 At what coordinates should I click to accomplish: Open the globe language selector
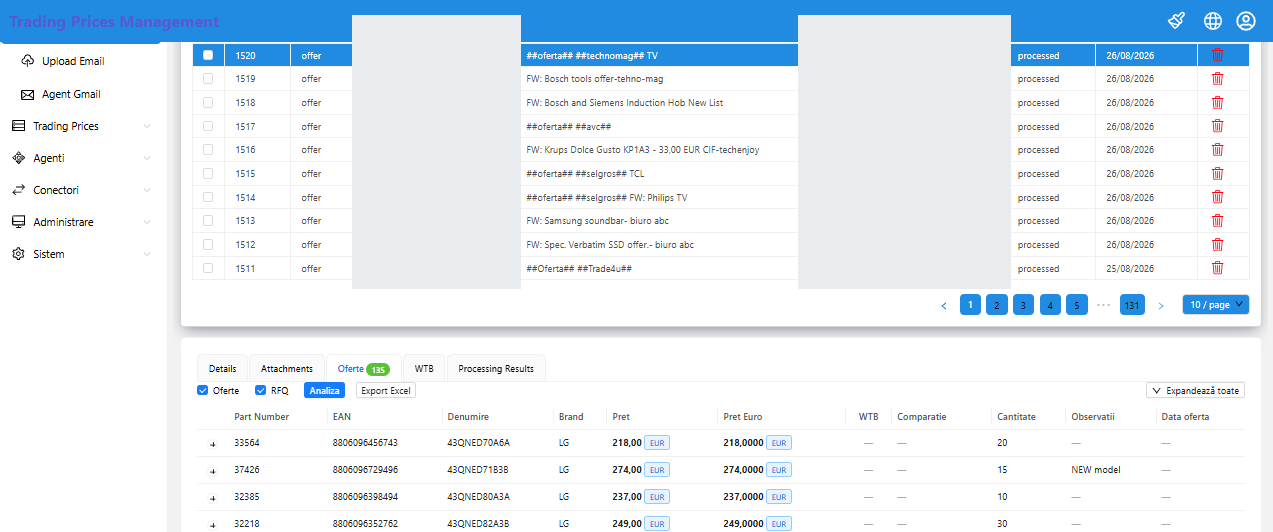coord(1212,20)
